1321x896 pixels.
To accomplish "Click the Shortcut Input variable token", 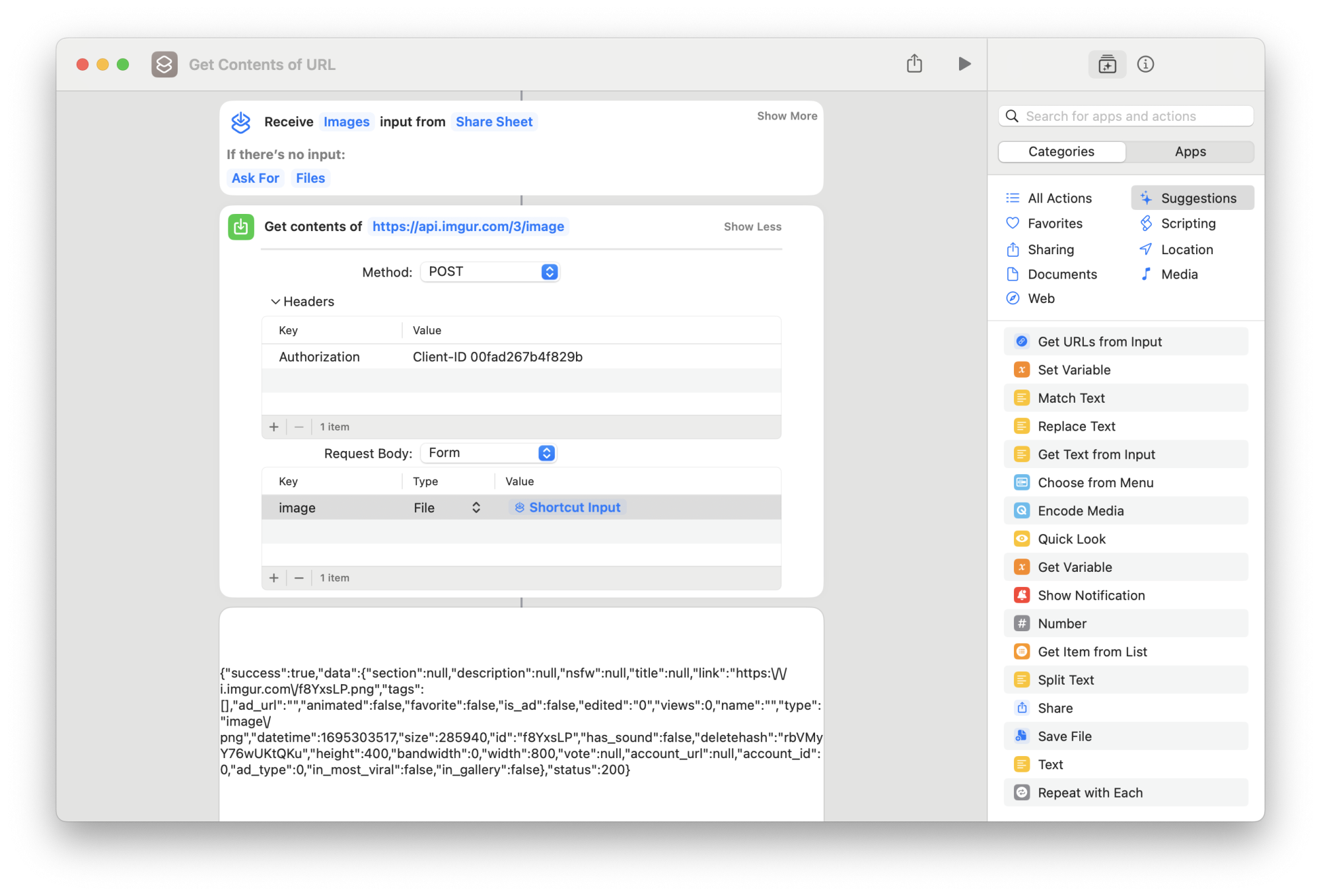I will click(568, 508).
